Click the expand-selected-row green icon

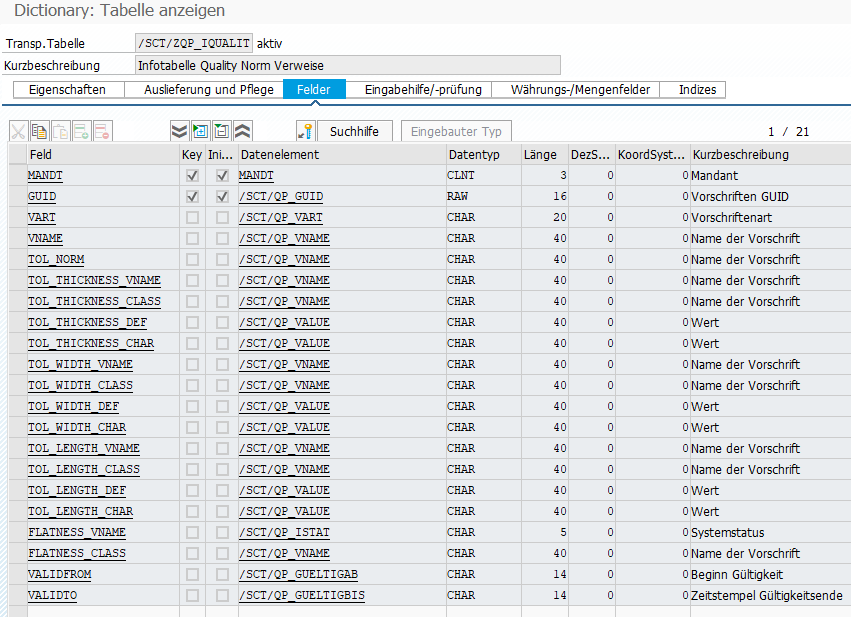(x=200, y=131)
